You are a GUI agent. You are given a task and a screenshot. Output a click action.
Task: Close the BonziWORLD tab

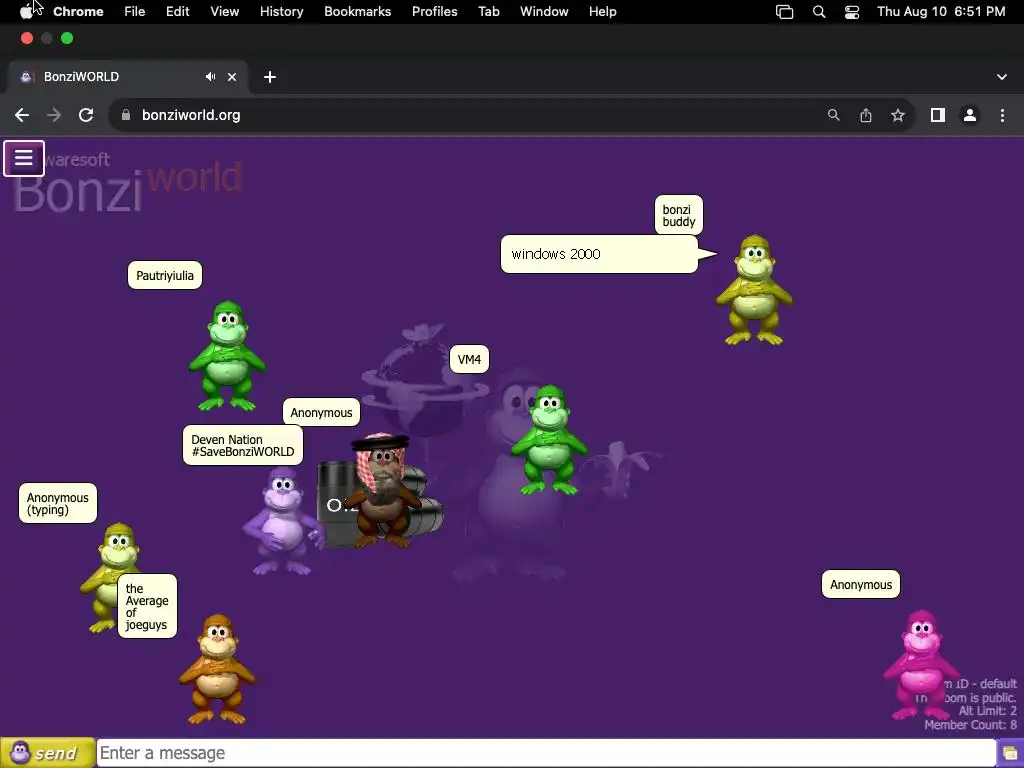[232, 77]
